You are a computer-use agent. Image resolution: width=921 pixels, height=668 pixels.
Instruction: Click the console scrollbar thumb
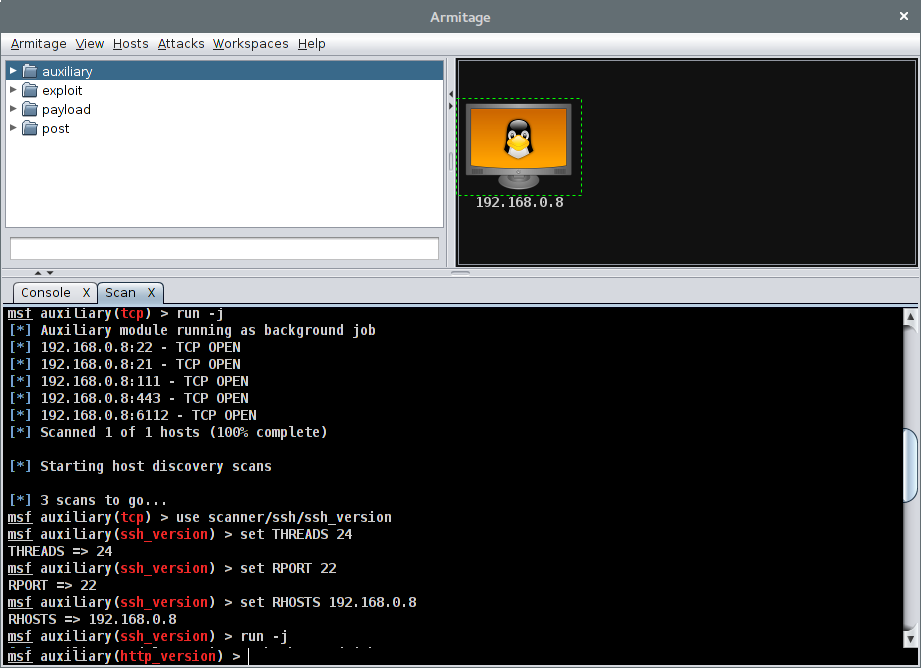pyautogui.click(x=910, y=465)
